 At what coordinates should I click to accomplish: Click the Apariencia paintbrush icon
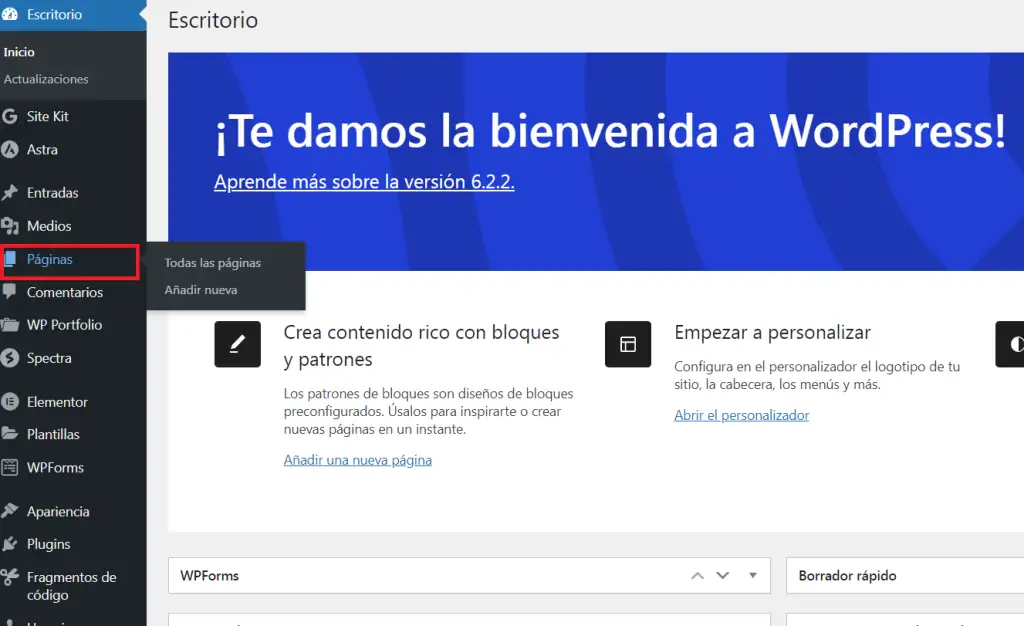coord(9,510)
